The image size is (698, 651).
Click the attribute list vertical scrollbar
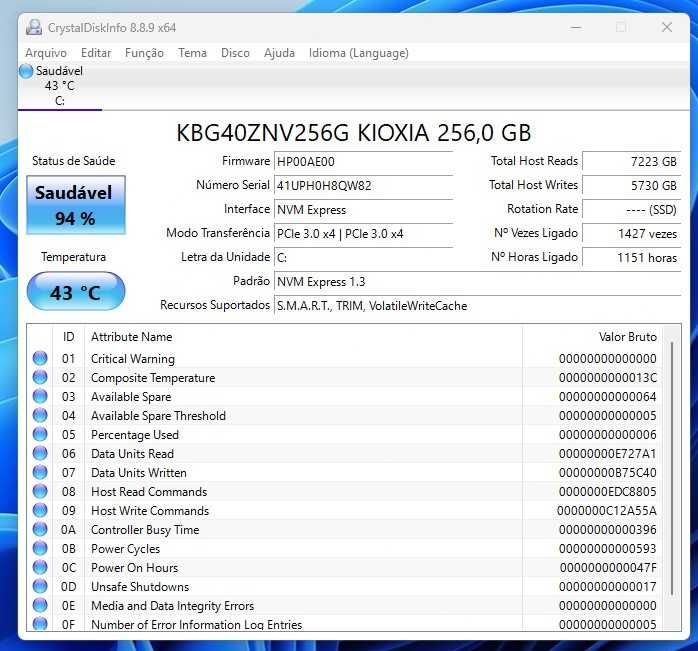(x=672, y=468)
